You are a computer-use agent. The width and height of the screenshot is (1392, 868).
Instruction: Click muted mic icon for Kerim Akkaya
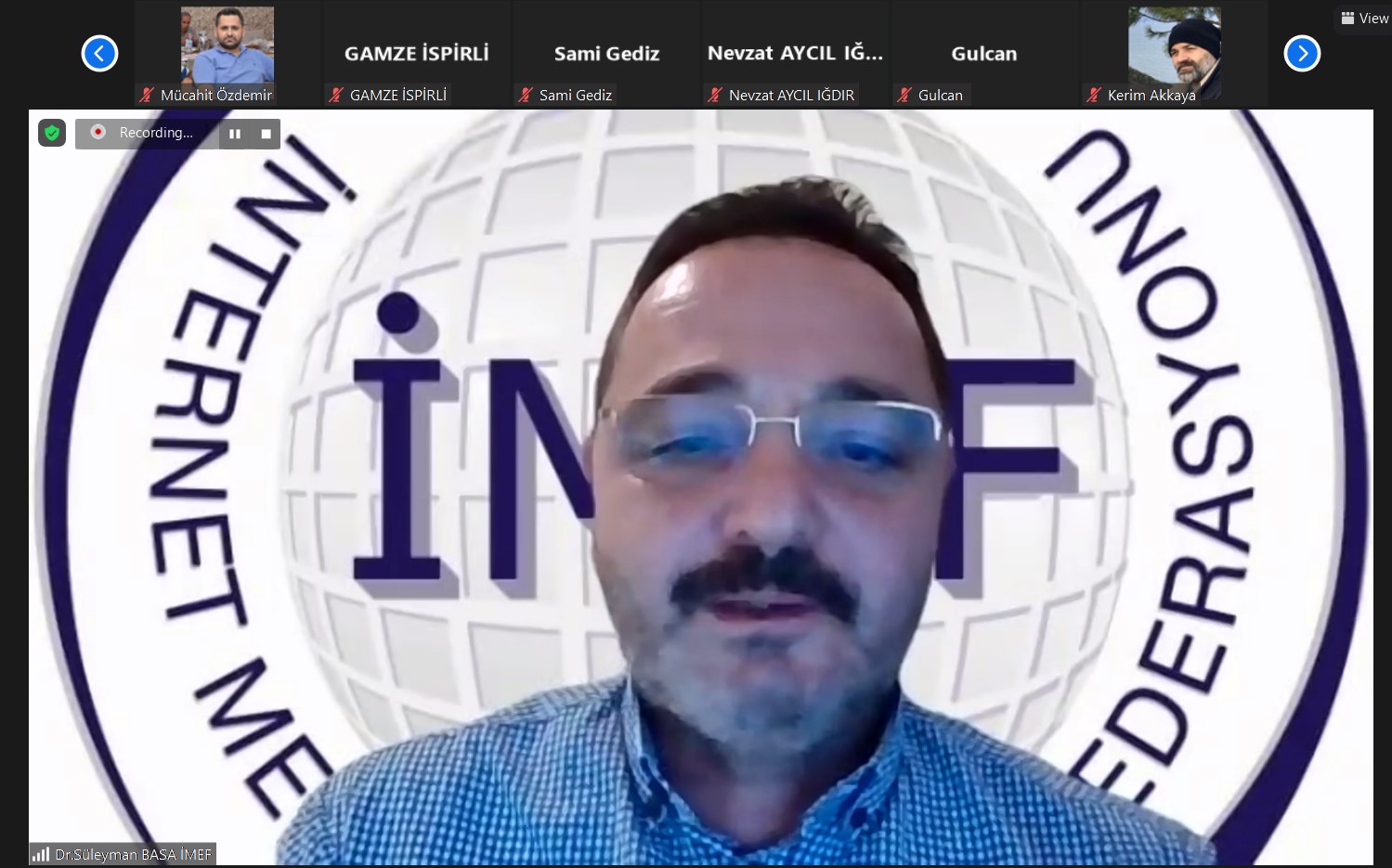pos(1094,95)
